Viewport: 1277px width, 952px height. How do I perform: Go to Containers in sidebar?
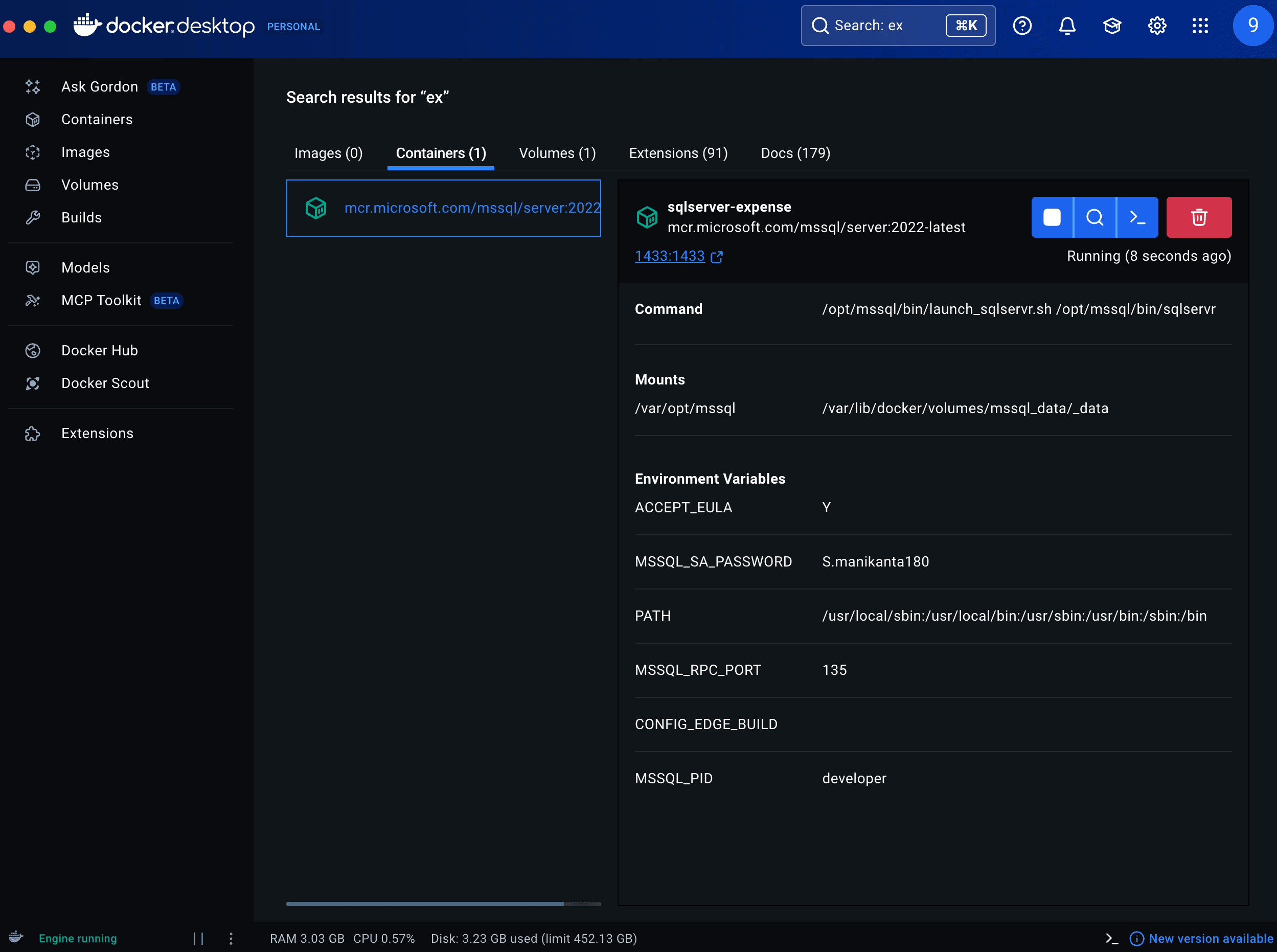click(x=121, y=119)
